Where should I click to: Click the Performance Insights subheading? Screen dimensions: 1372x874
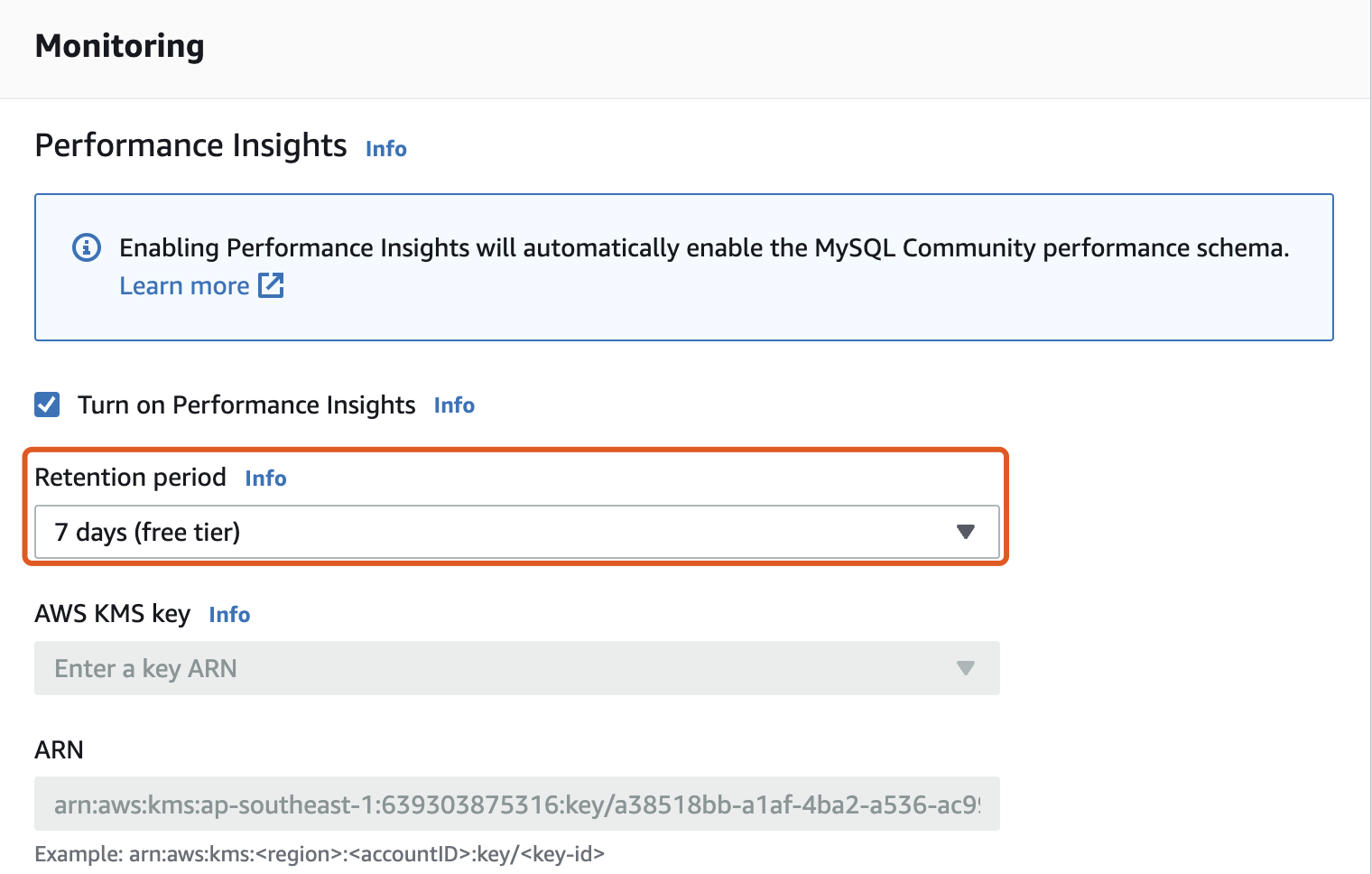[x=190, y=145]
